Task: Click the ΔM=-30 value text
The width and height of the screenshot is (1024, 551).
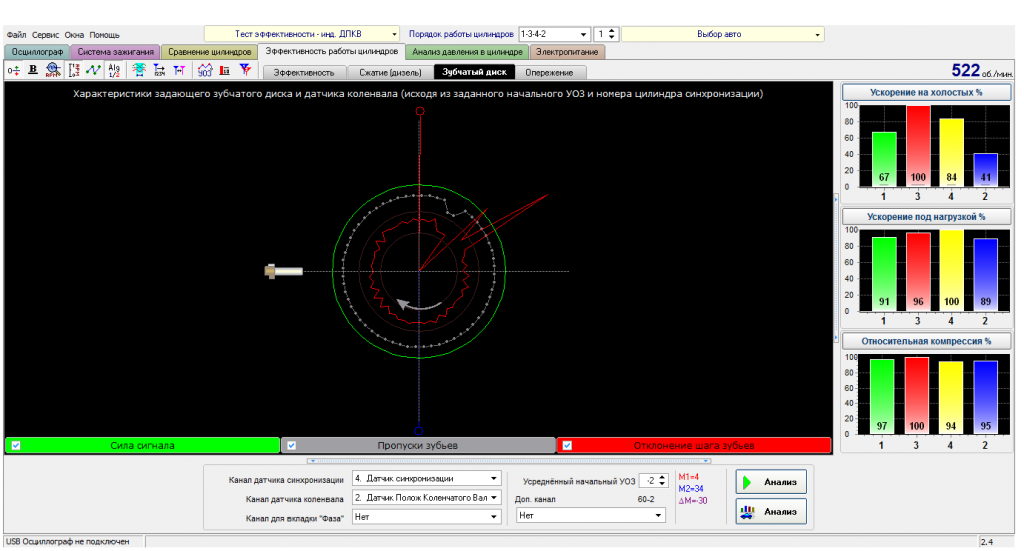Action: [692, 501]
